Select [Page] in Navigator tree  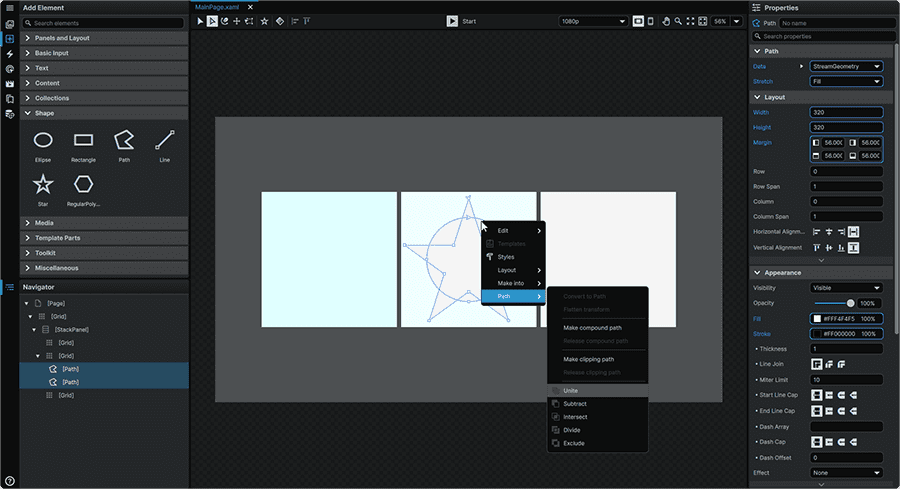coord(56,303)
